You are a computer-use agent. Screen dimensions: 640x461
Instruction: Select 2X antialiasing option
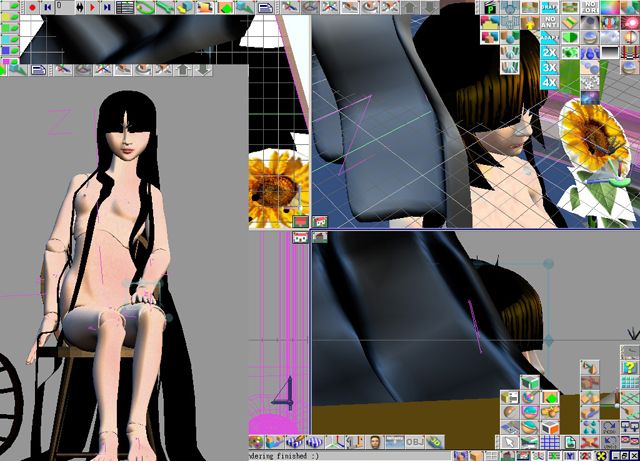point(550,51)
